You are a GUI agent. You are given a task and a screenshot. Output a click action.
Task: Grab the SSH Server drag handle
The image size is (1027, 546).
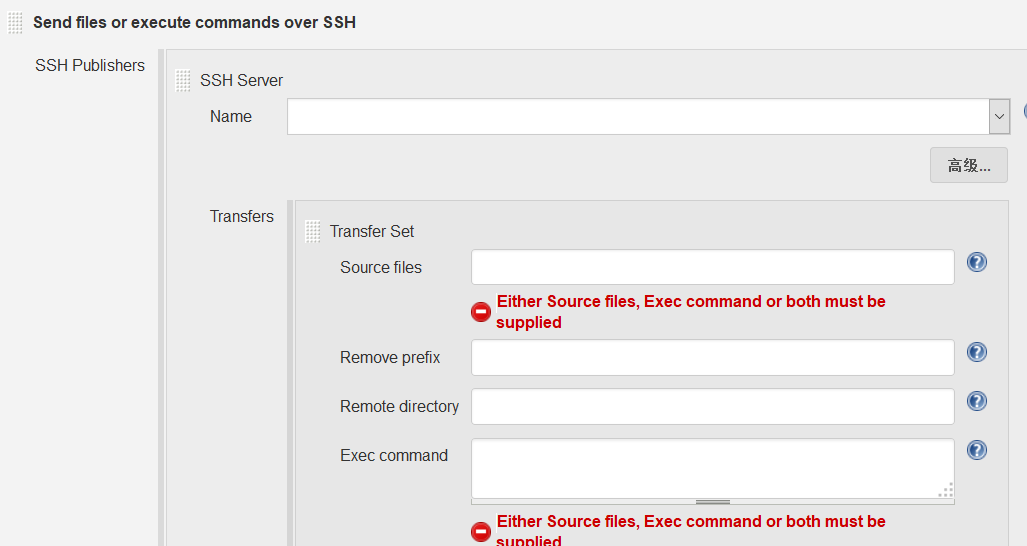pyautogui.click(x=183, y=81)
